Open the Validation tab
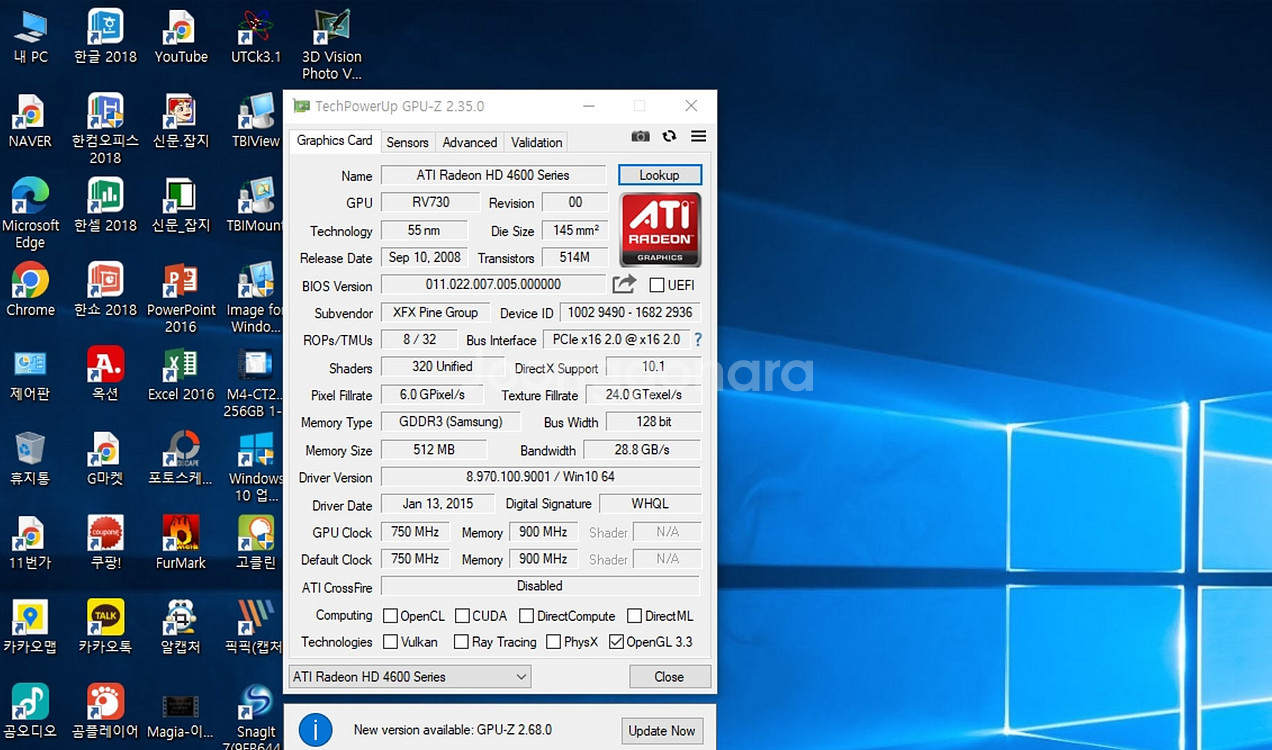This screenshot has width=1272, height=750. pyautogui.click(x=535, y=142)
